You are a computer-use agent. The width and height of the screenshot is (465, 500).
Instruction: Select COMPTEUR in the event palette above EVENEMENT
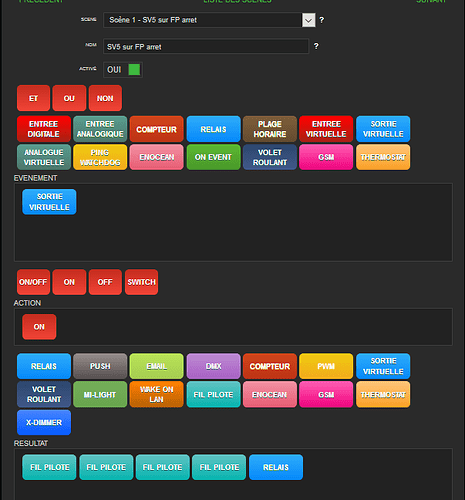[157, 129]
